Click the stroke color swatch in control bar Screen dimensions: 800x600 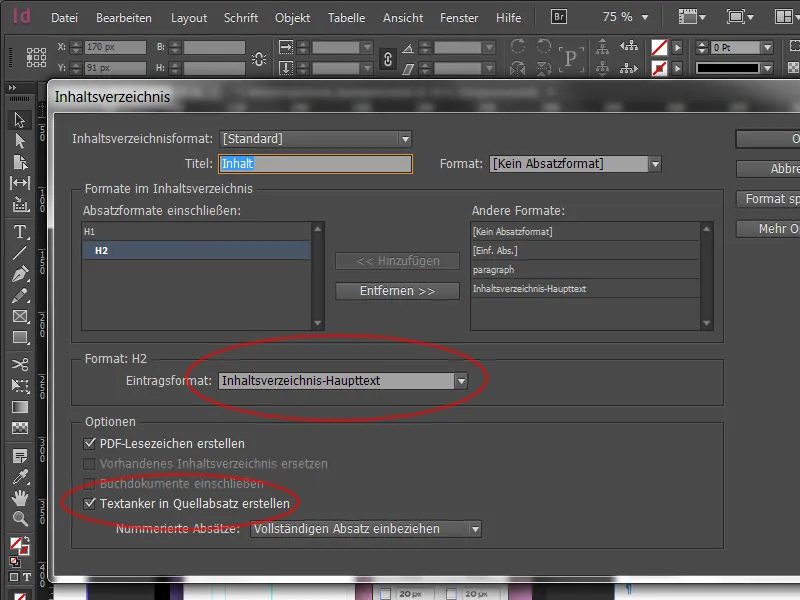(659, 68)
